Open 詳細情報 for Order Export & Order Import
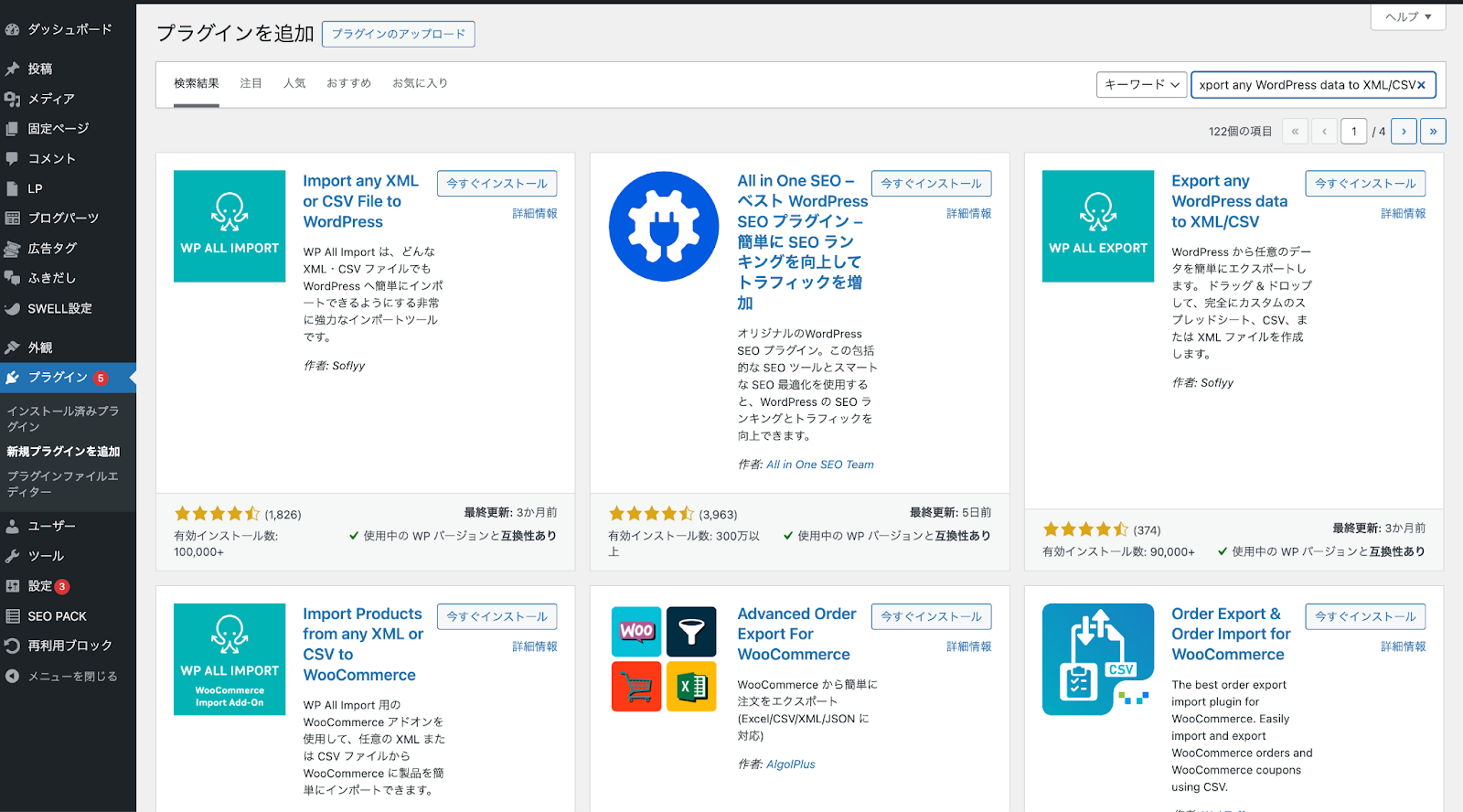 [x=1403, y=647]
